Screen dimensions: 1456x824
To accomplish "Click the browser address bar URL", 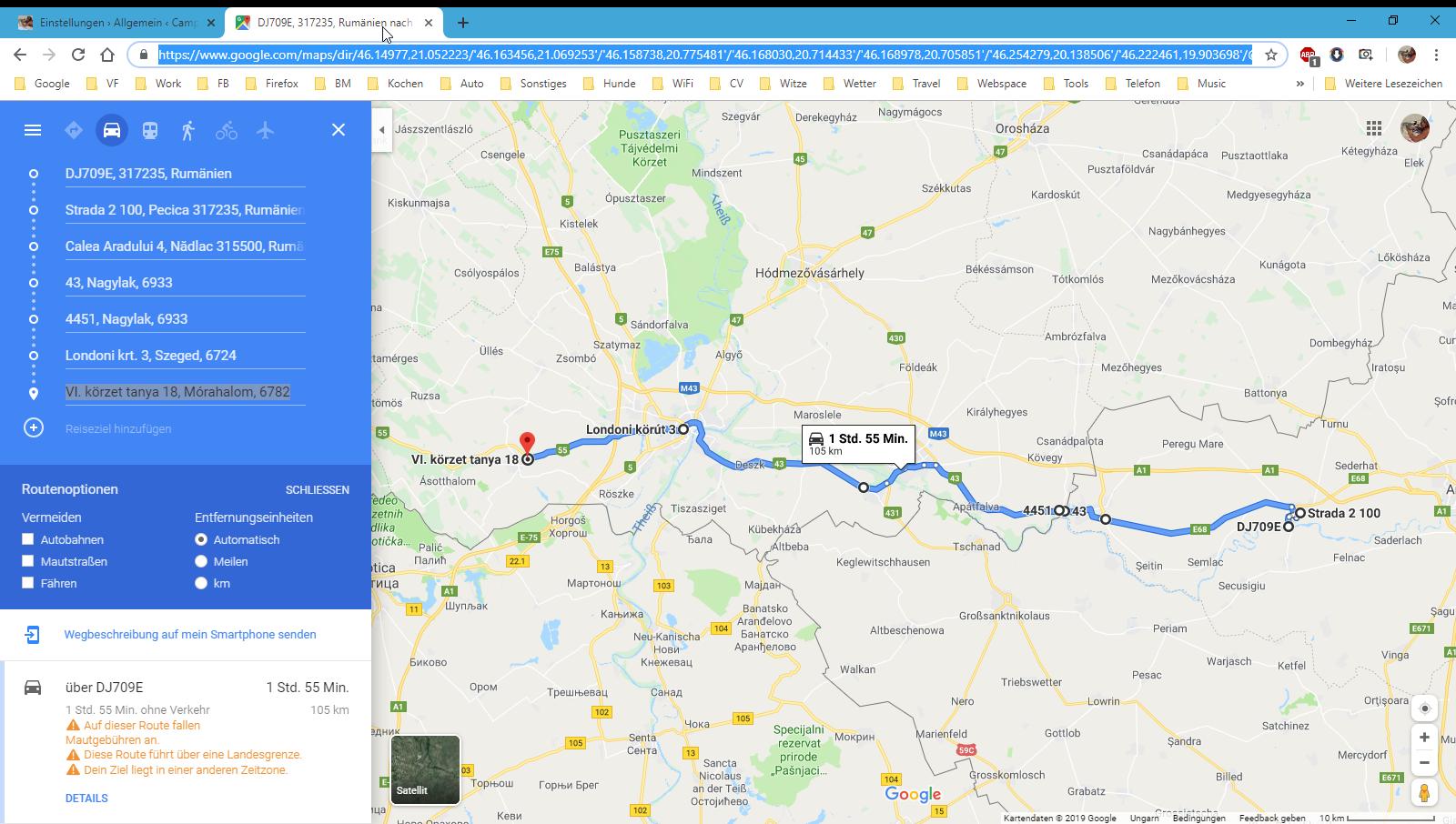I will click(x=705, y=55).
